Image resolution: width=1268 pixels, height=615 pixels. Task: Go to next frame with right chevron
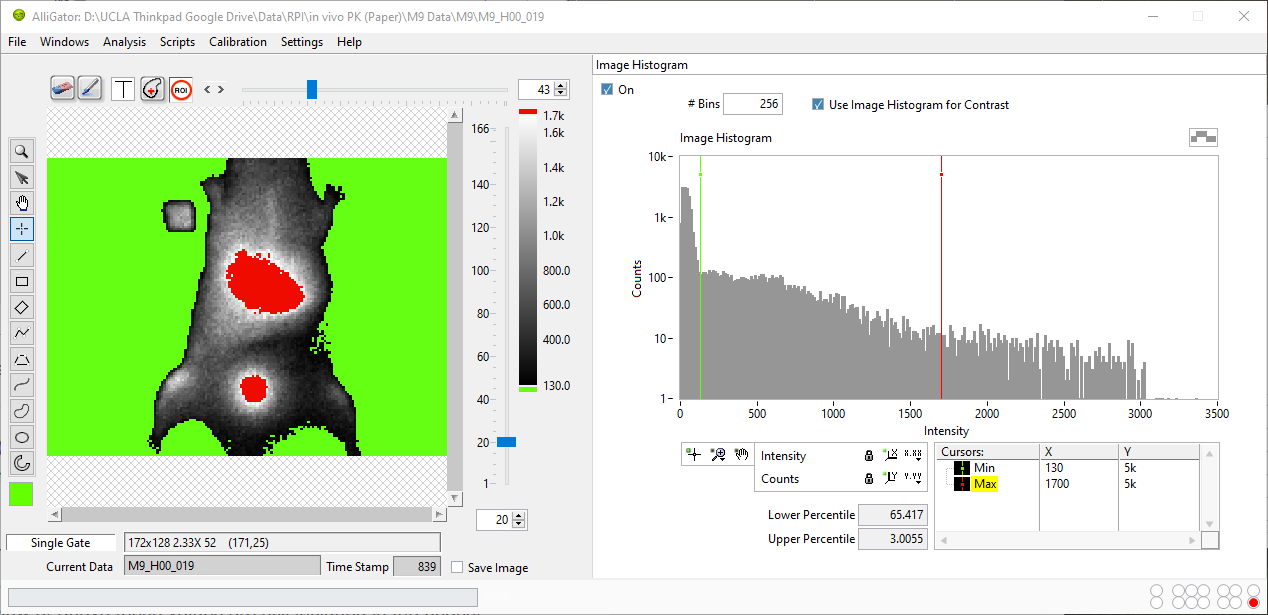coord(220,89)
